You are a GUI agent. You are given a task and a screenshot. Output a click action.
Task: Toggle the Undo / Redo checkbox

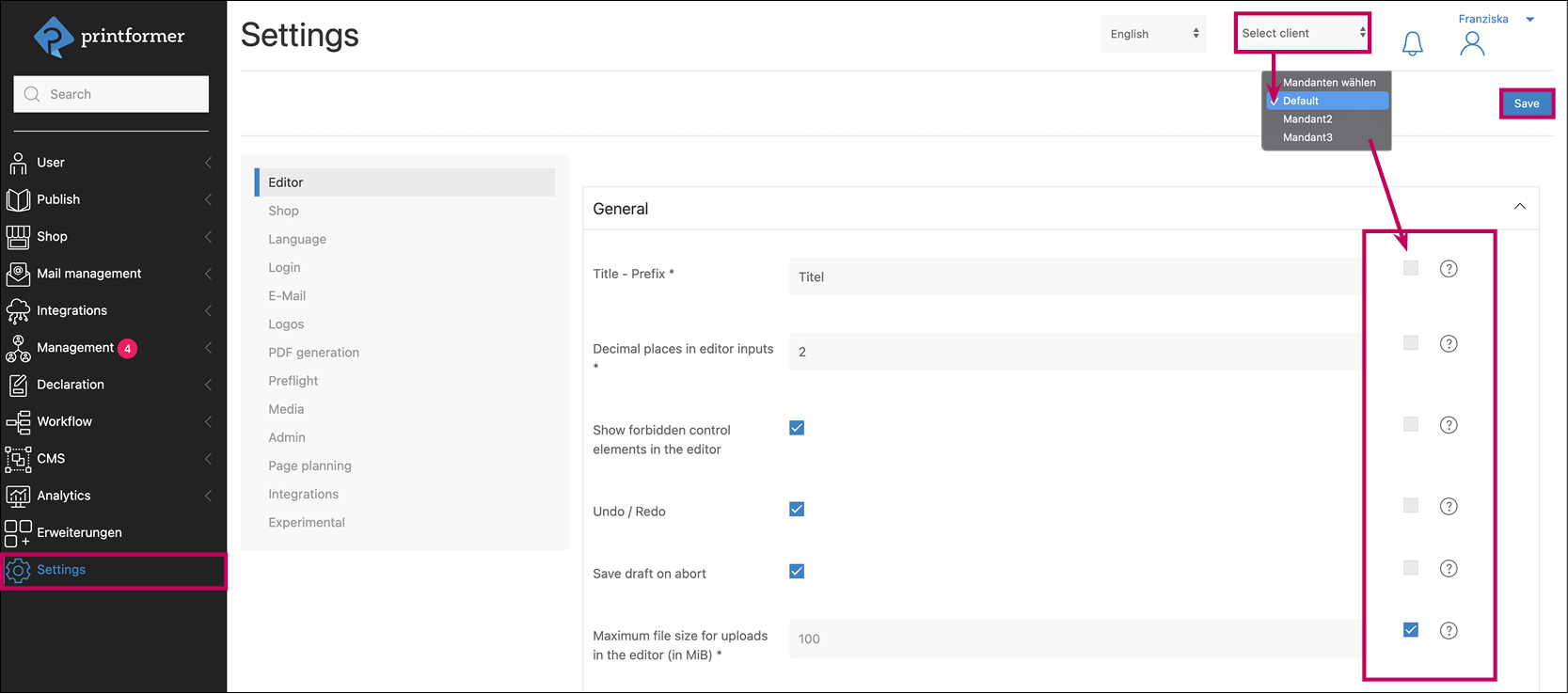797,510
